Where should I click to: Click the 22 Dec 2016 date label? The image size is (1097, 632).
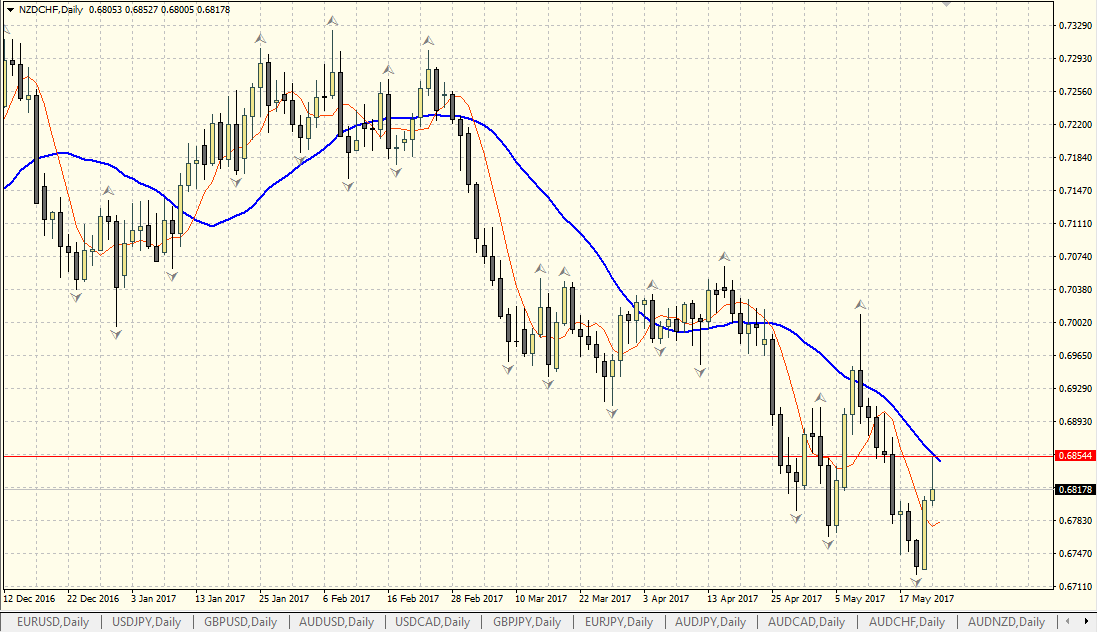93,599
